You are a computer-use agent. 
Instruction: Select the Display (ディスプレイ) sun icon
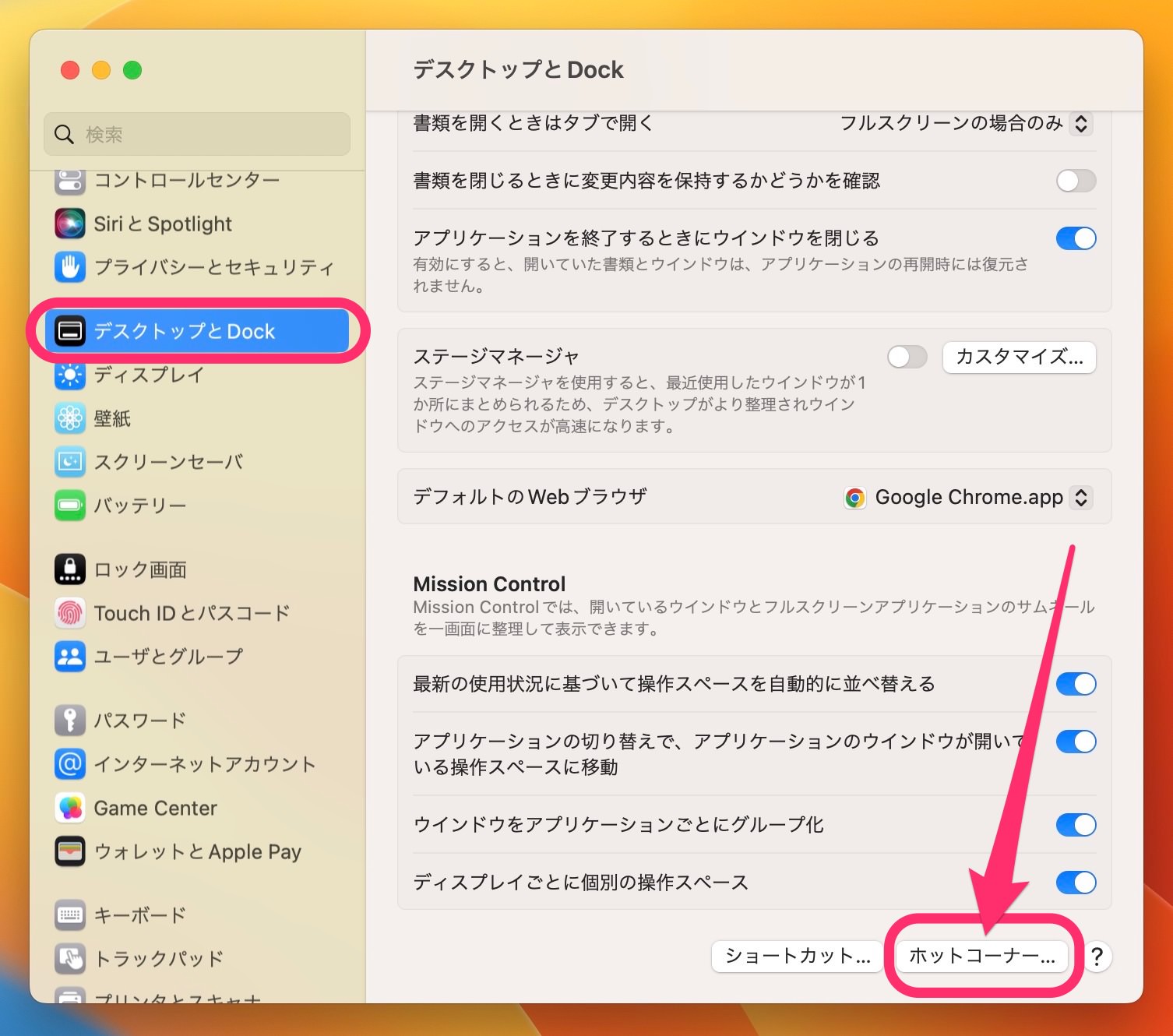coord(70,375)
